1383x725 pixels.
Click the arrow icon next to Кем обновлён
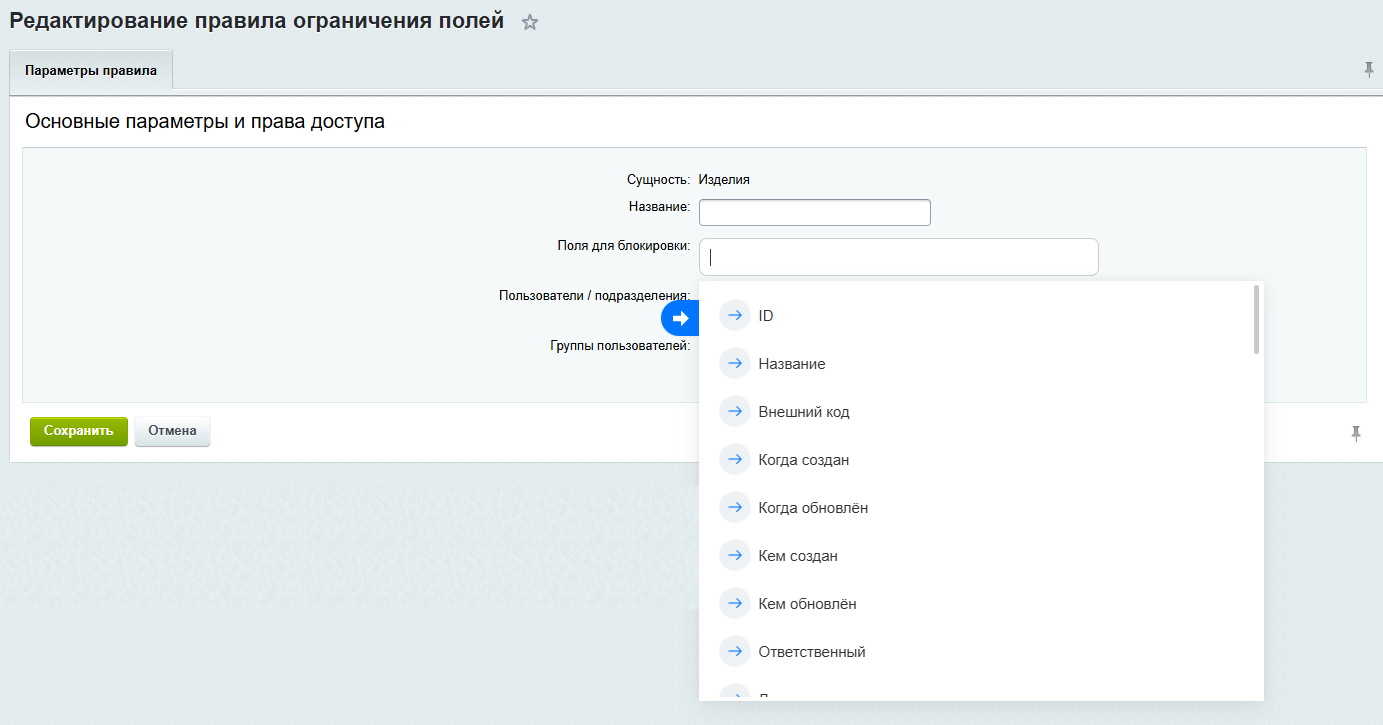click(x=735, y=603)
